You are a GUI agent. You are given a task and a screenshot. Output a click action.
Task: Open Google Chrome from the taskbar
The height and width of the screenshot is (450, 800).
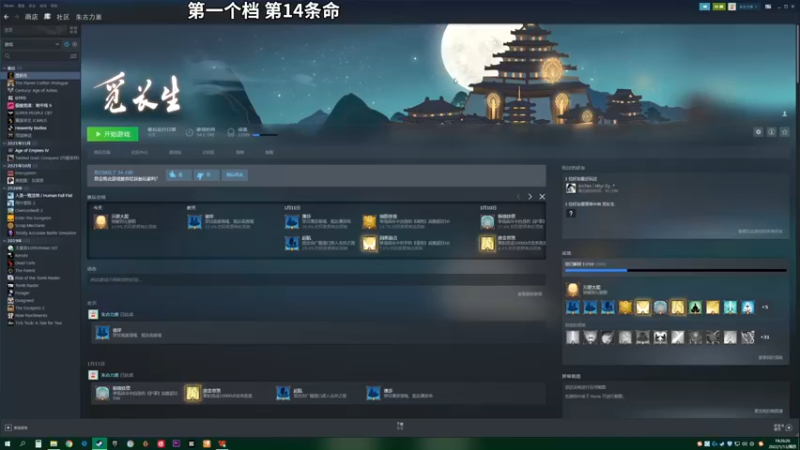point(69,444)
